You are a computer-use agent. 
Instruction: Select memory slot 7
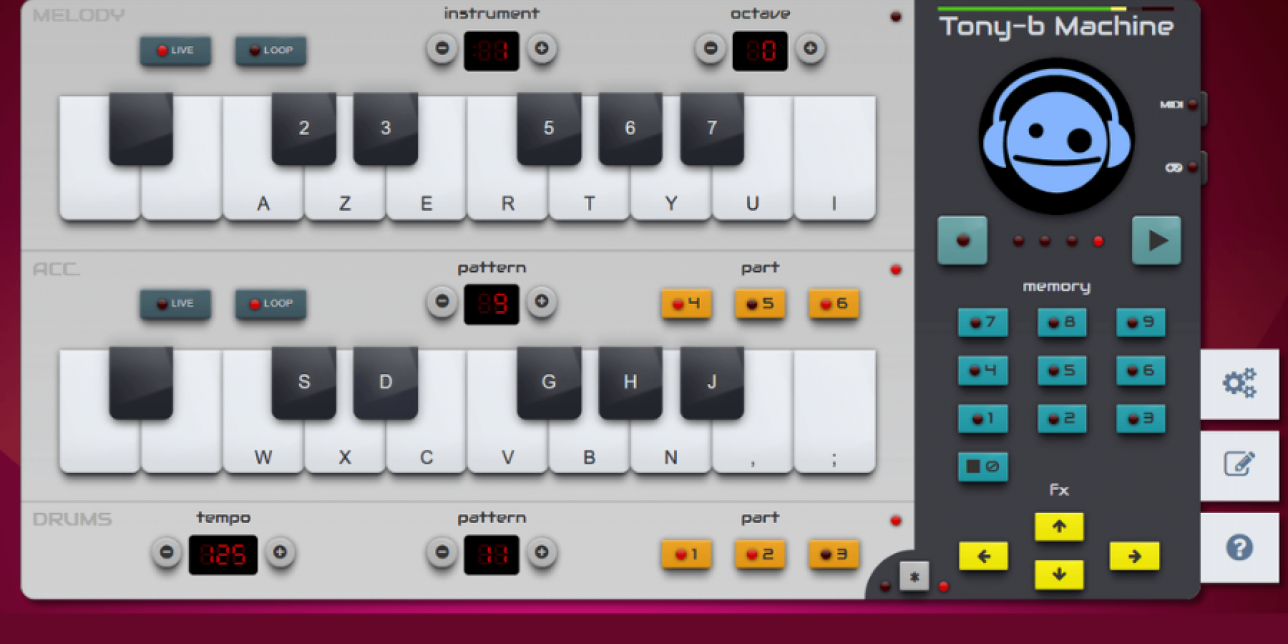click(x=983, y=322)
